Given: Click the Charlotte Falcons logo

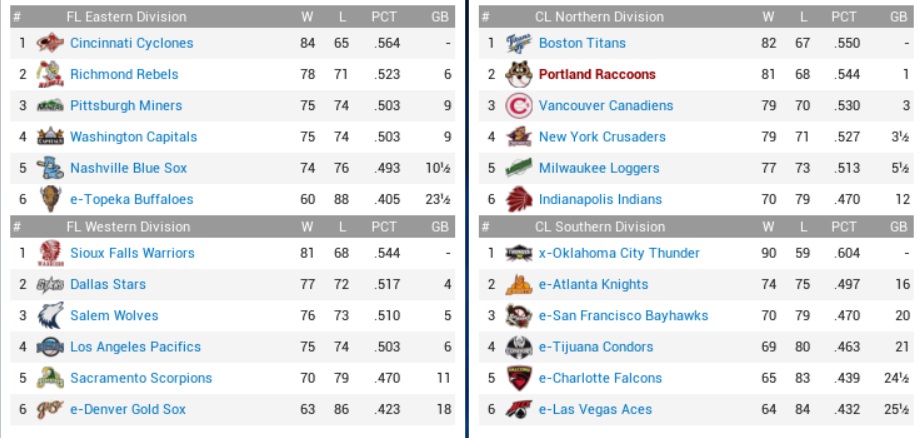Looking at the screenshot, I should [x=518, y=378].
